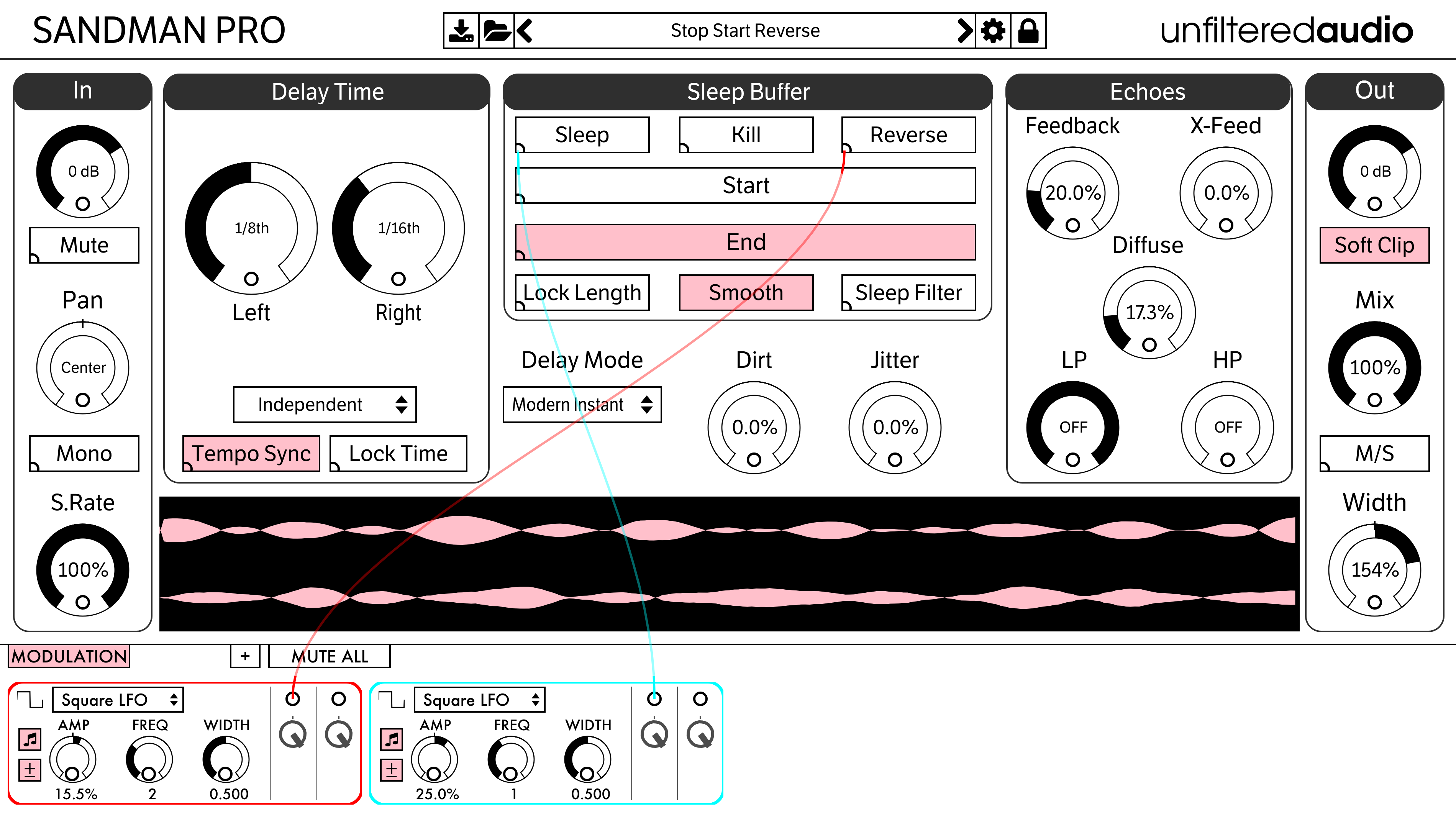
Task: Click the LP filter knob
Action: coord(1073,427)
